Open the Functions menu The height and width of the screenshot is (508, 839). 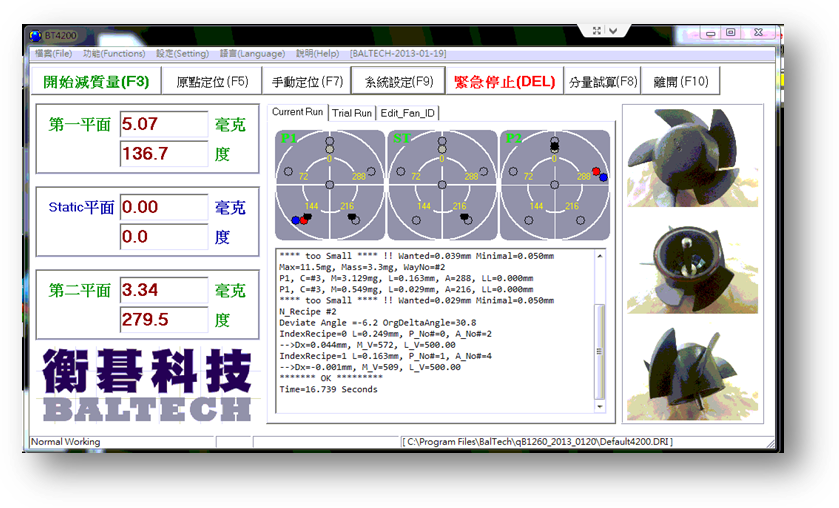(x=113, y=53)
